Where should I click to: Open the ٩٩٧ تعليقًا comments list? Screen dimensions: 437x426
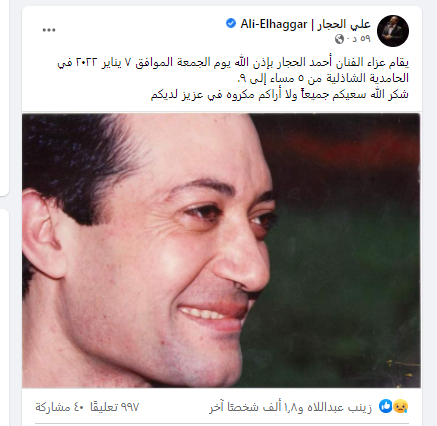[x=114, y=407]
